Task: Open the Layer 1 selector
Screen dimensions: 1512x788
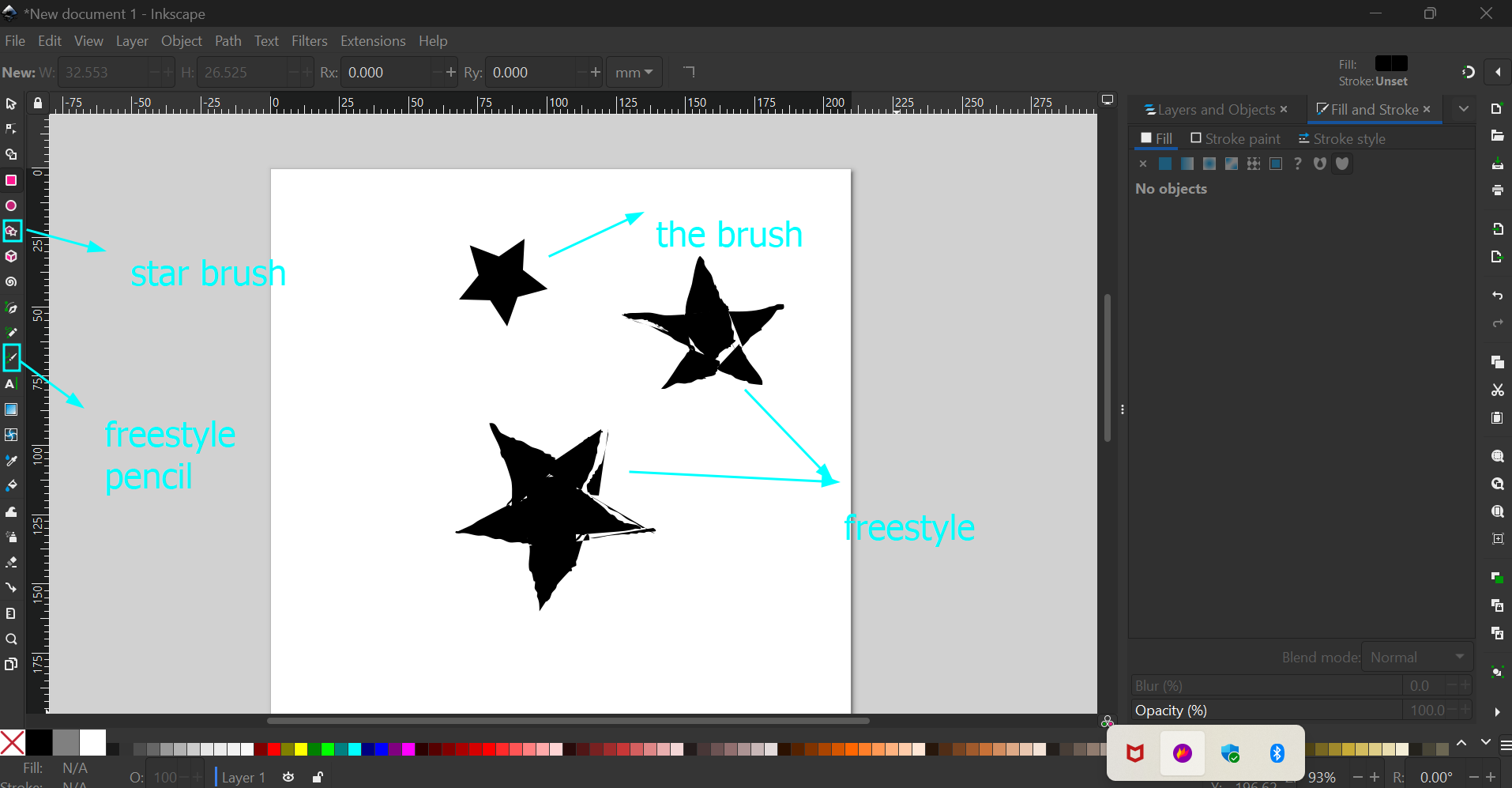Action: [x=243, y=777]
